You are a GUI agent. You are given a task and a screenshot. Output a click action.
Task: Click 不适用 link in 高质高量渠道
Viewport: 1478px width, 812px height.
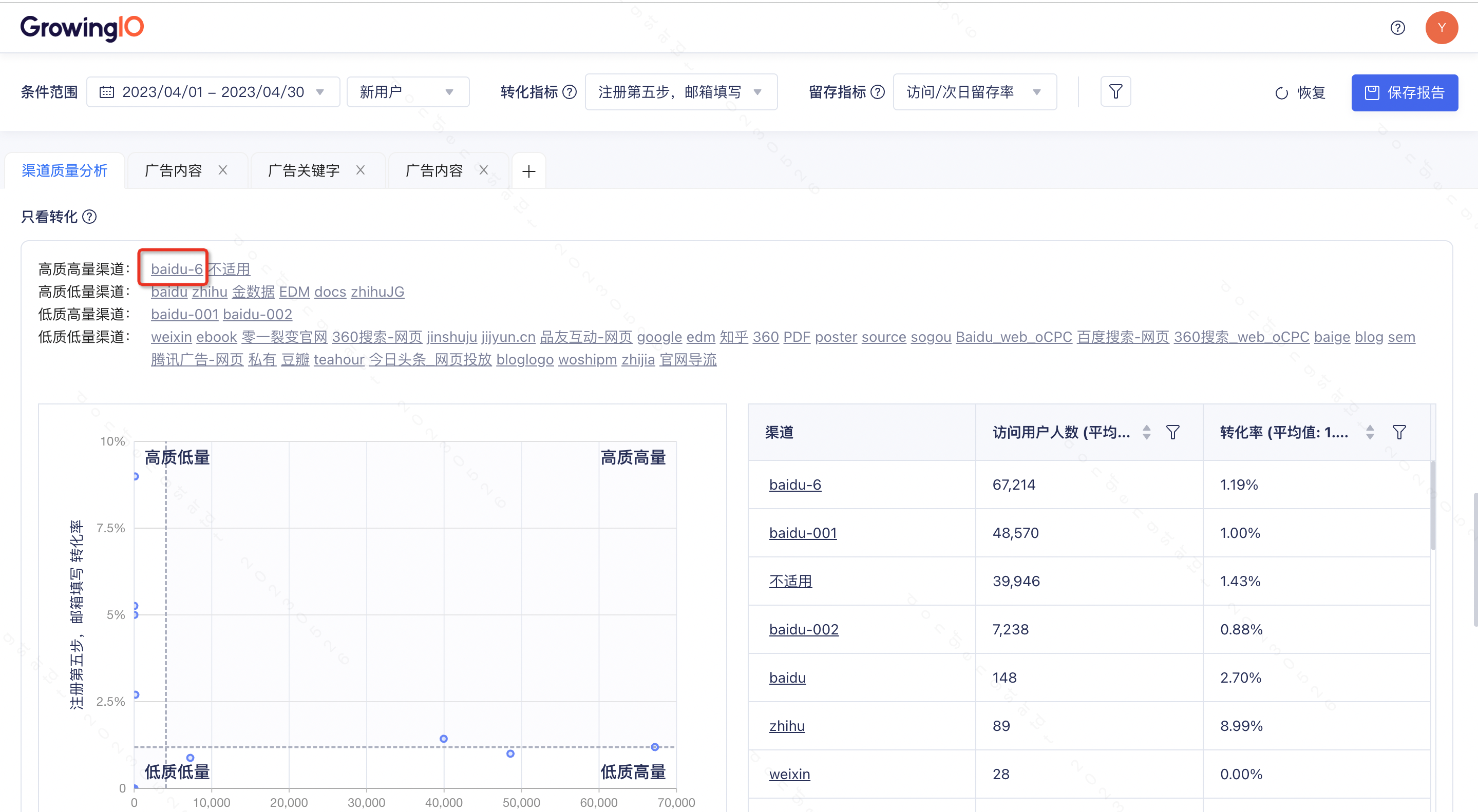click(229, 269)
